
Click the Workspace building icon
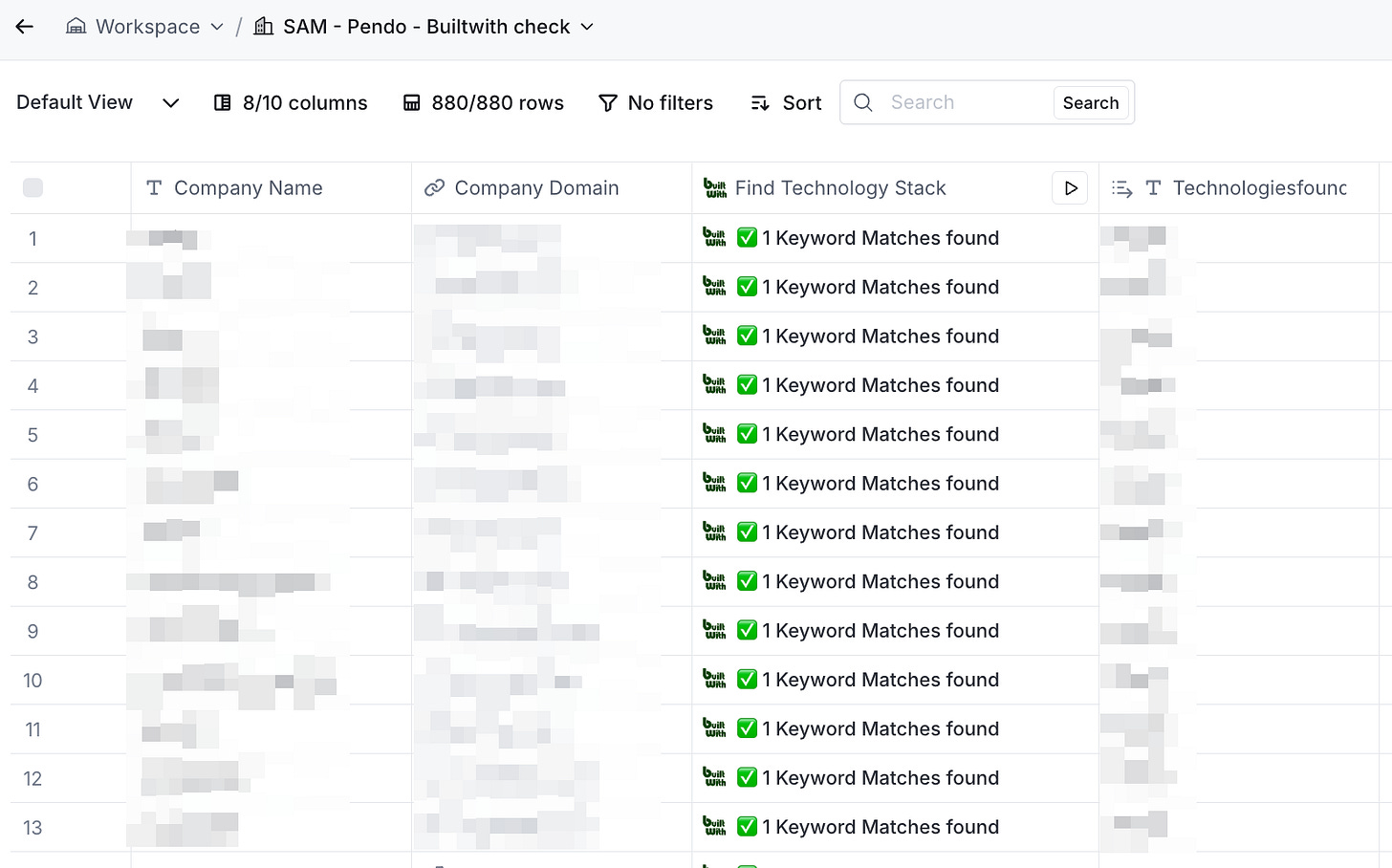76,27
